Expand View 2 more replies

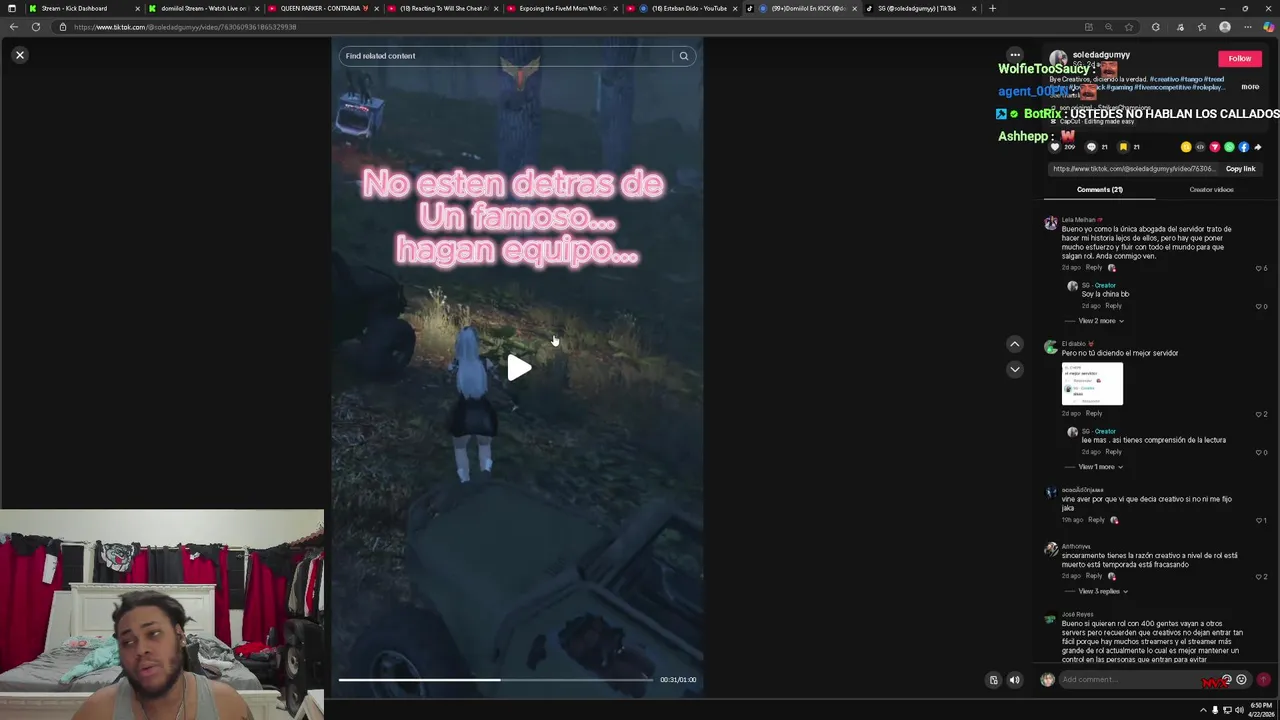(x=1100, y=321)
